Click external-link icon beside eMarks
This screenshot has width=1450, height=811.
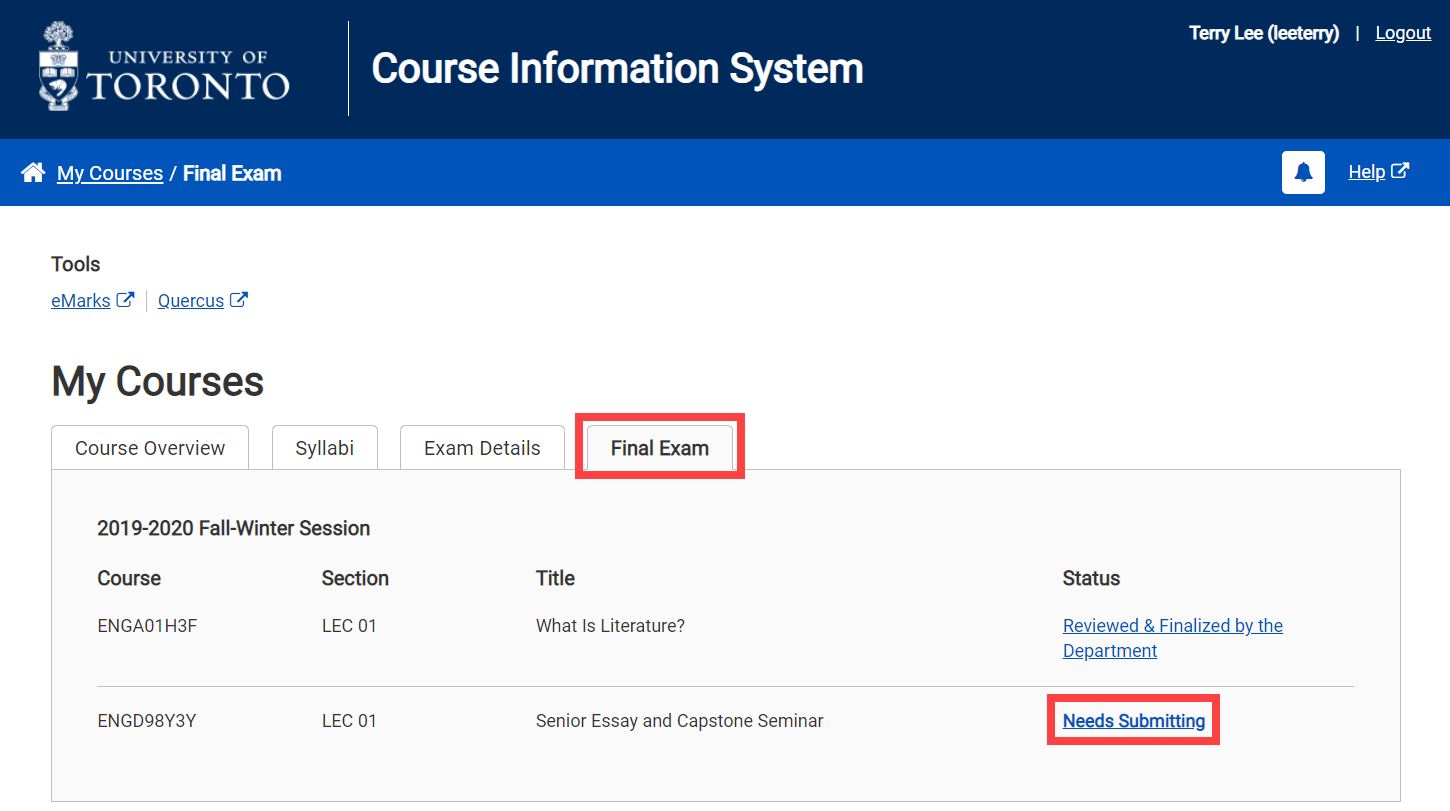pos(125,299)
